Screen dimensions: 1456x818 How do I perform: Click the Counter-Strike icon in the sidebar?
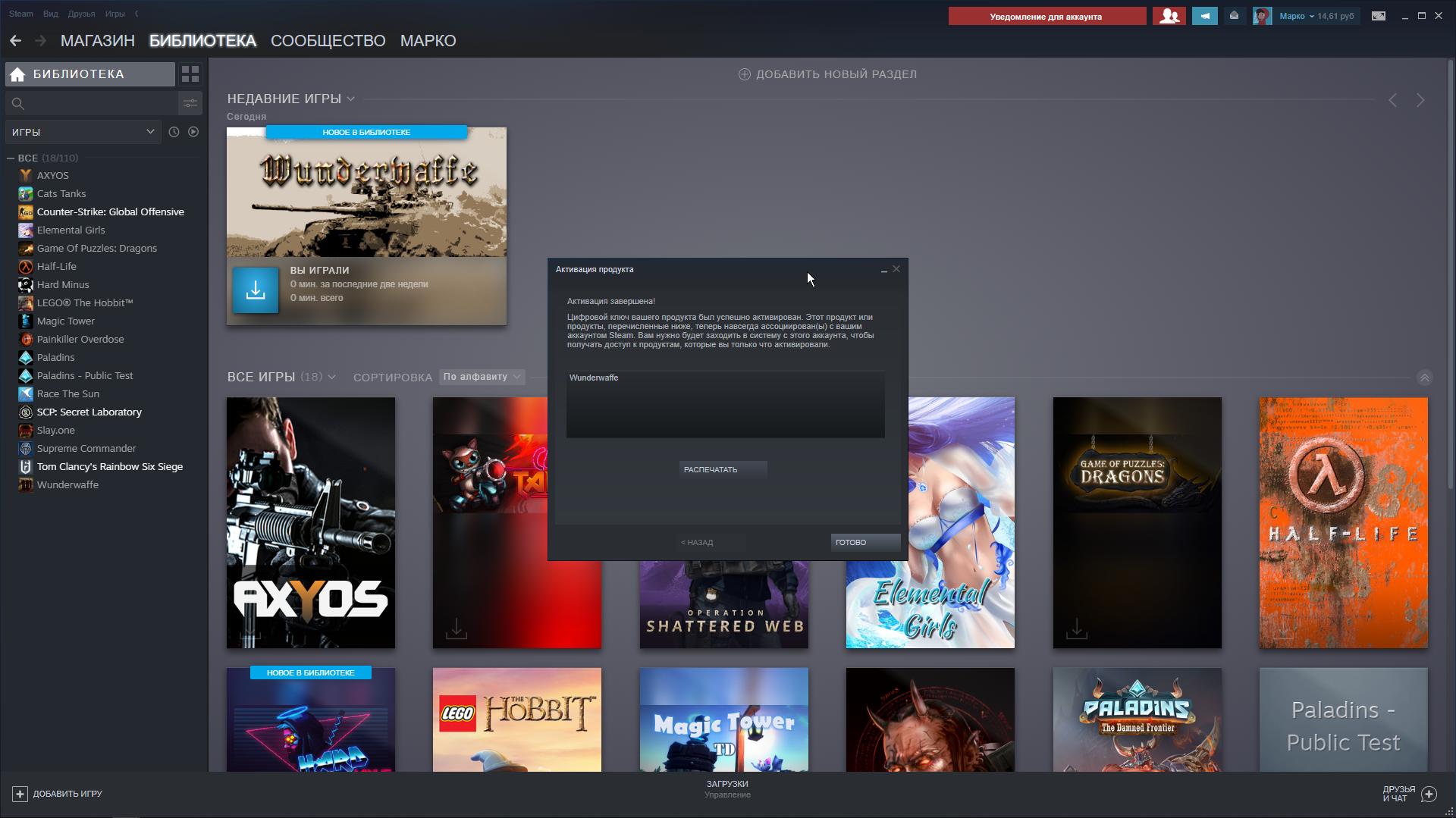tap(26, 212)
